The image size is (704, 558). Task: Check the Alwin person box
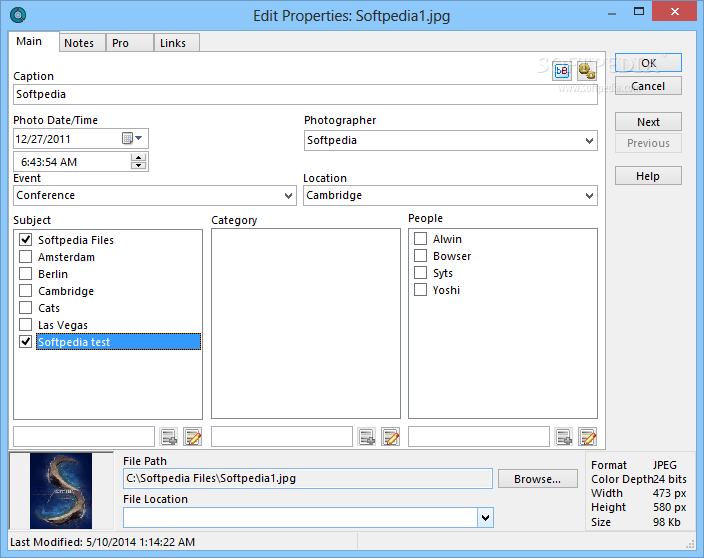[420, 239]
